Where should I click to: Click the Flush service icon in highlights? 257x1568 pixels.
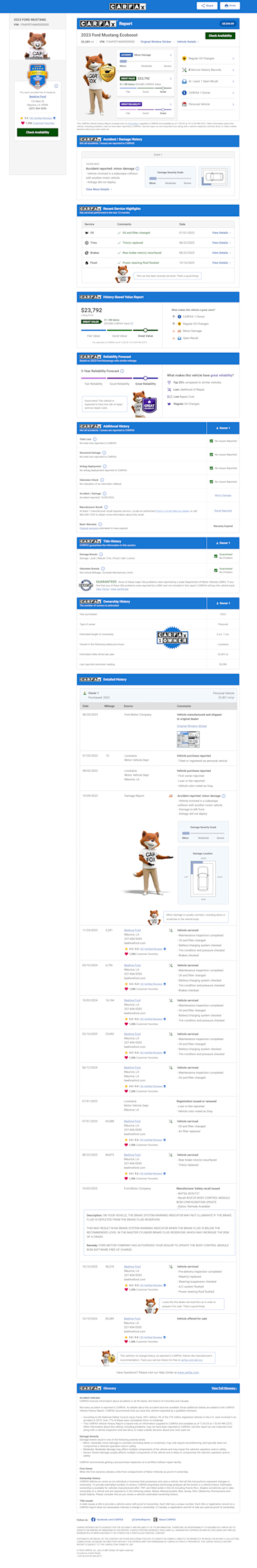coord(87,263)
